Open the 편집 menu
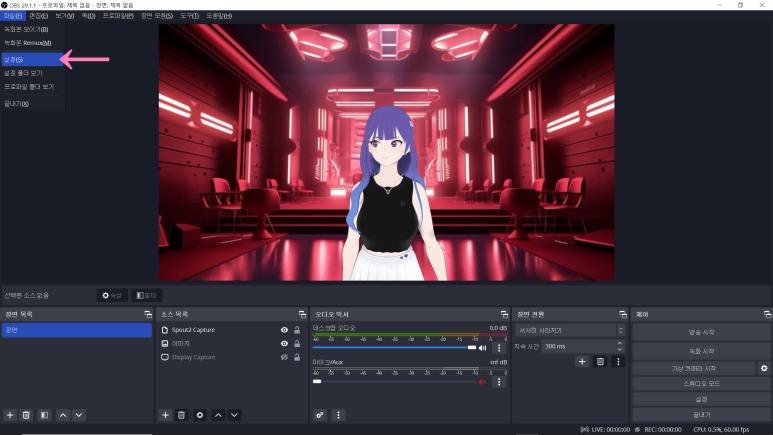The image size is (773, 435). coord(38,16)
